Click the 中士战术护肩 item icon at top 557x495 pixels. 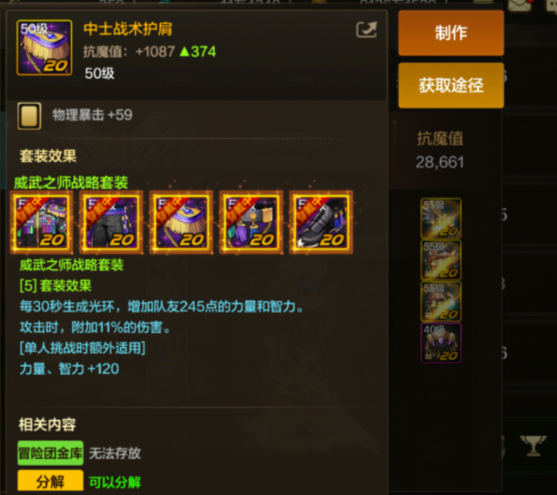point(44,48)
